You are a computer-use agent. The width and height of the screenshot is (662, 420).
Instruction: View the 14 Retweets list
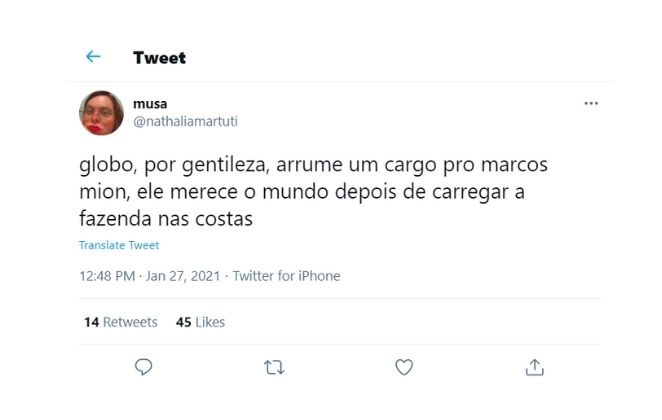120,322
